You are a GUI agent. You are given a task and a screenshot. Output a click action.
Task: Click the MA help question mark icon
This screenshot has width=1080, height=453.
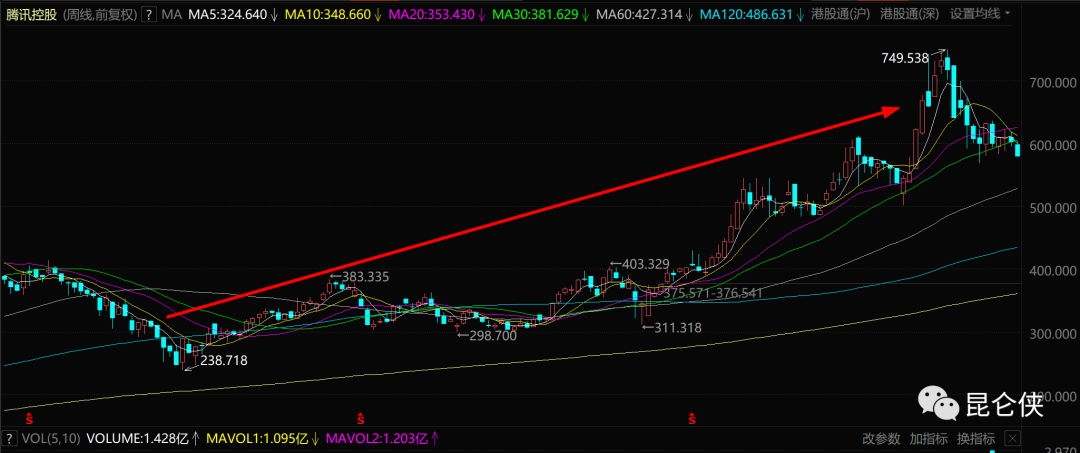pyautogui.click(x=149, y=15)
